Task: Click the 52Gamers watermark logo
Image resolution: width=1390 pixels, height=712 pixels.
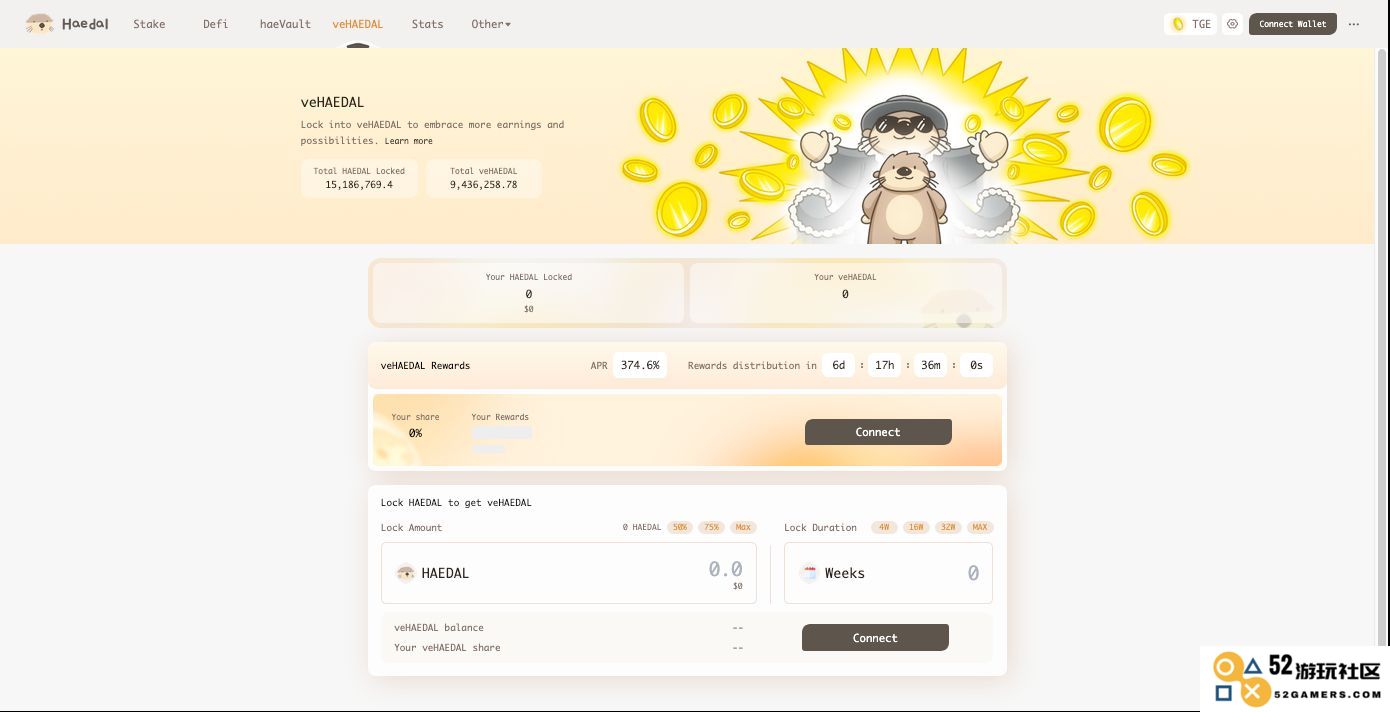Action: [x=1295, y=679]
